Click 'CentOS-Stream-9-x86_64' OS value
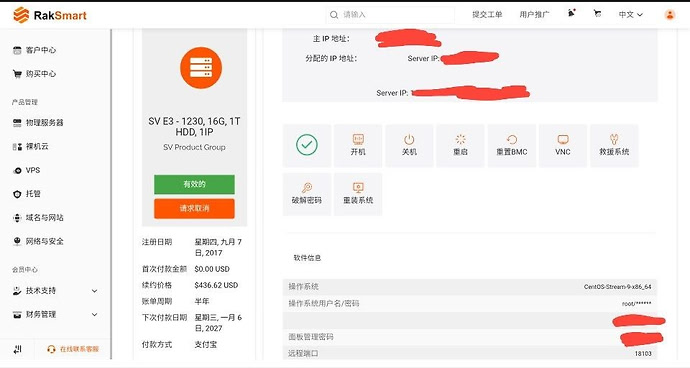 point(617,287)
